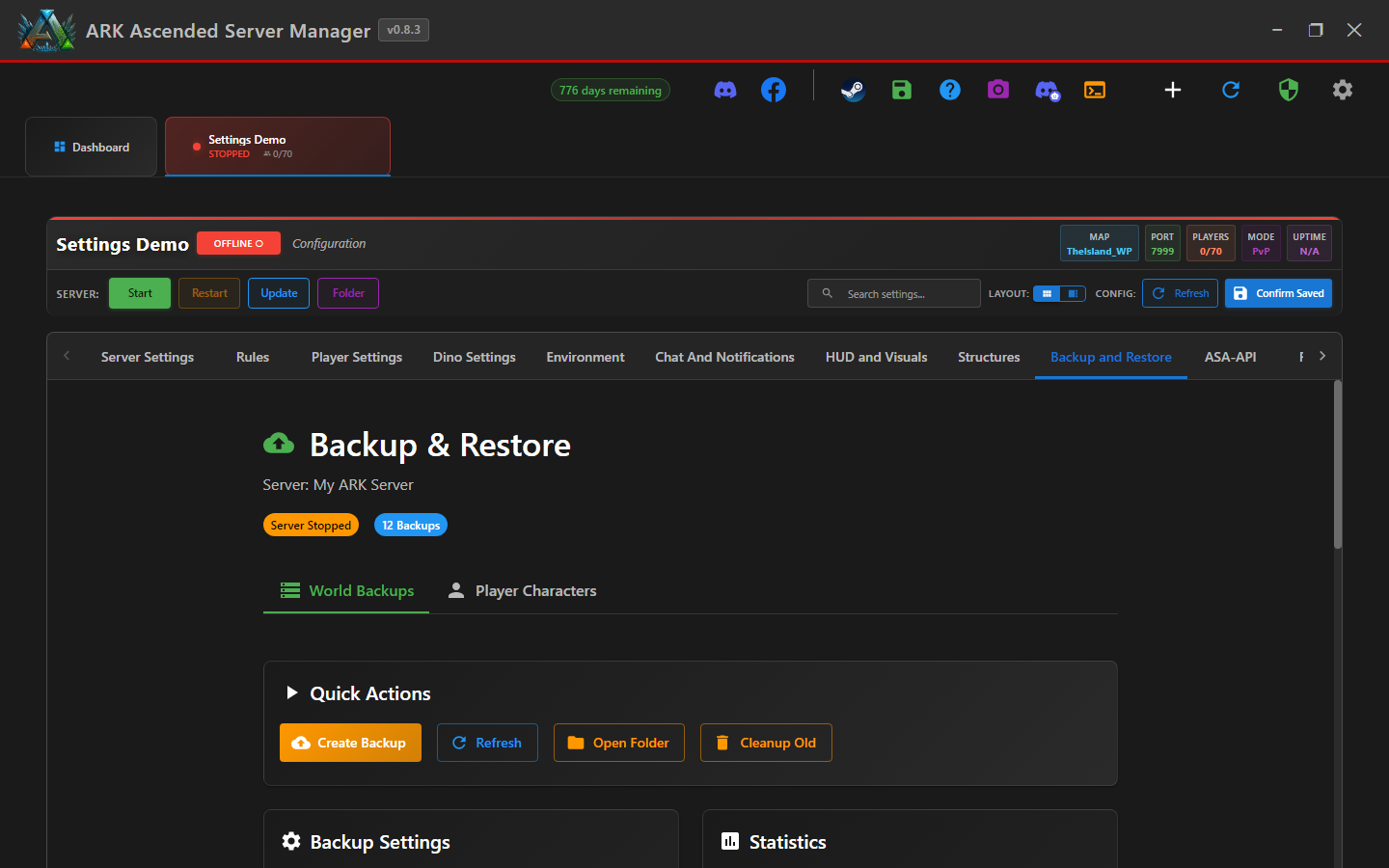
Task: Open the help question mark icon
Action: (950, 90)
